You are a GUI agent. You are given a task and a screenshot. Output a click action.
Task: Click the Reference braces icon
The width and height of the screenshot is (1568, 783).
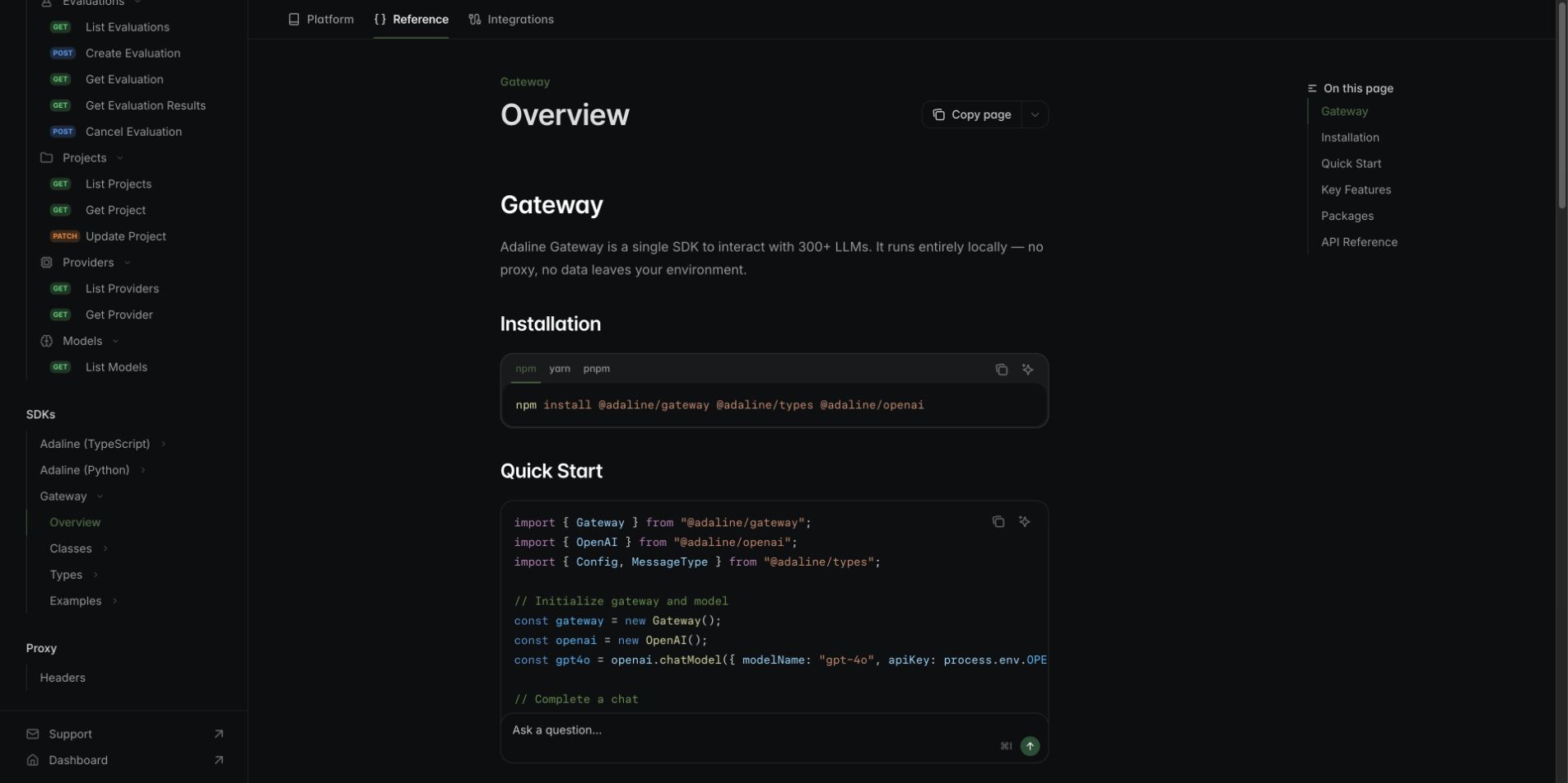click(379, 19)
